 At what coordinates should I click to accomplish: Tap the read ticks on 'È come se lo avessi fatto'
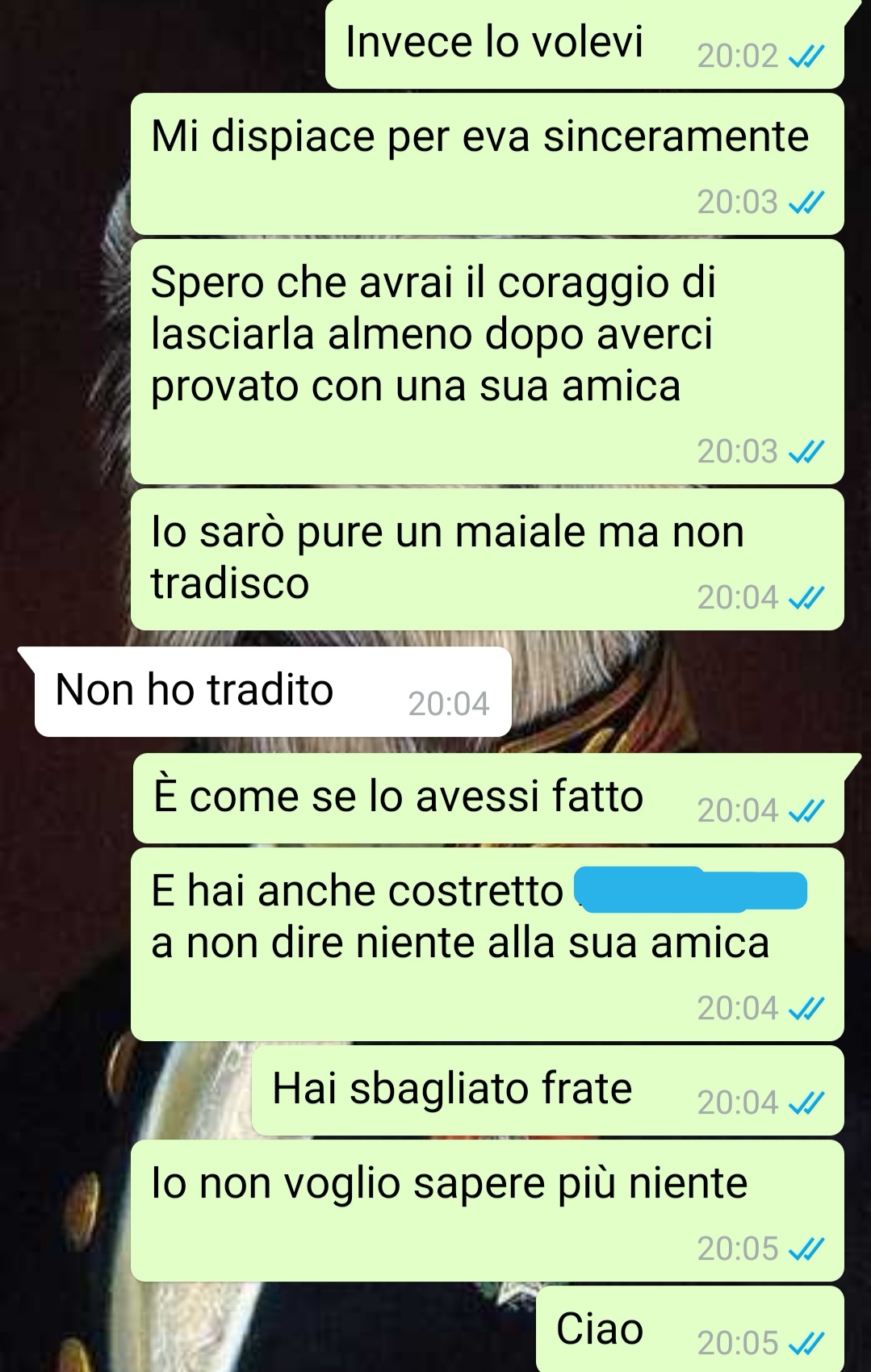tap(806, 811)
